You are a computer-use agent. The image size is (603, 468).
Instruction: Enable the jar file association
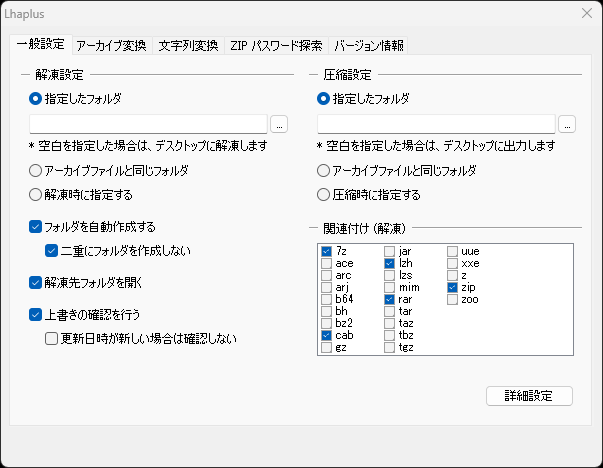click(390, 251)
